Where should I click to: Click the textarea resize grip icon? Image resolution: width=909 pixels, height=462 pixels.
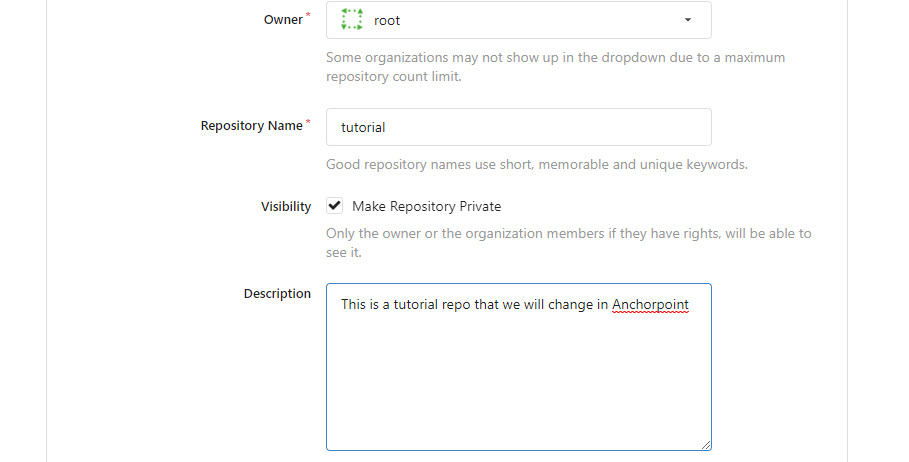pyautogui.click(x=705, y=445)
